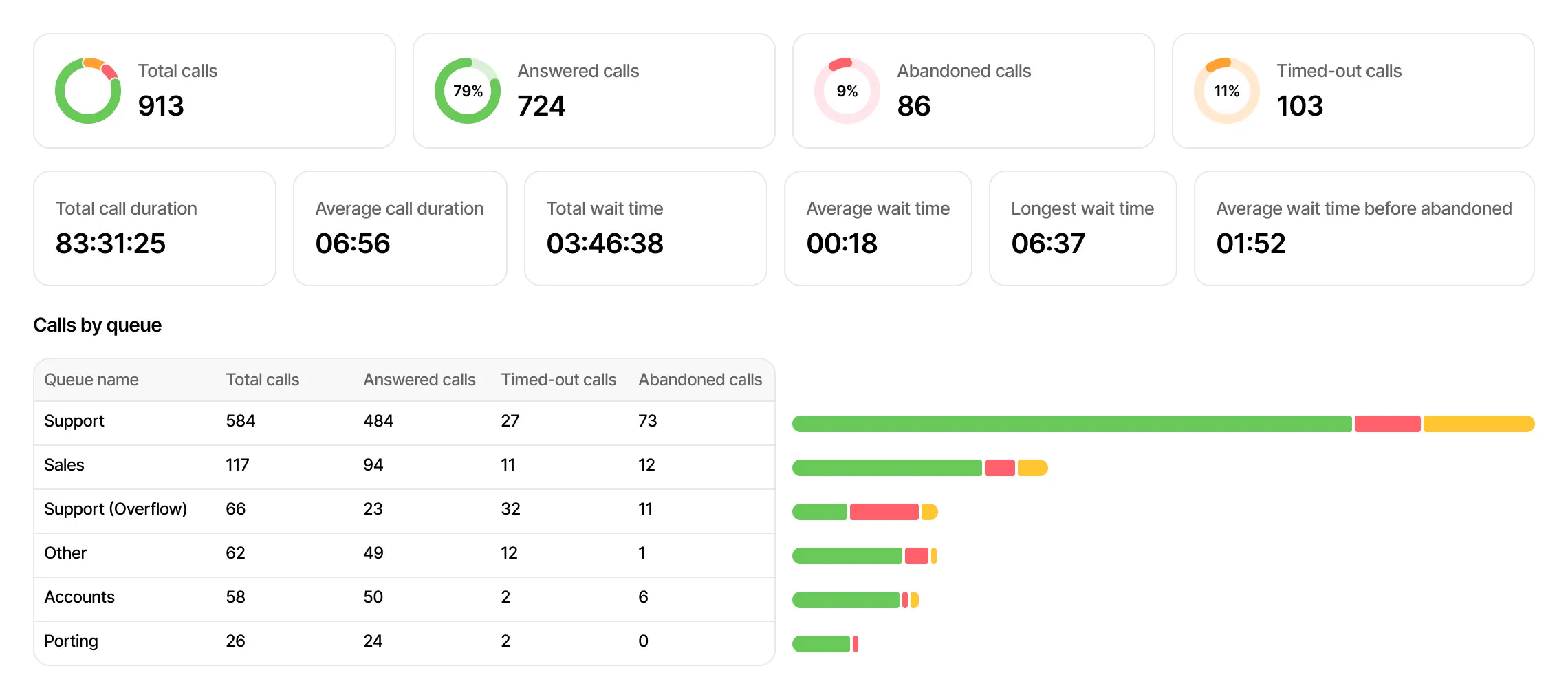Select the Total calls value 913
This screenshot has height=699, width=1568.
pyautogui.click(x=161, y=106)
